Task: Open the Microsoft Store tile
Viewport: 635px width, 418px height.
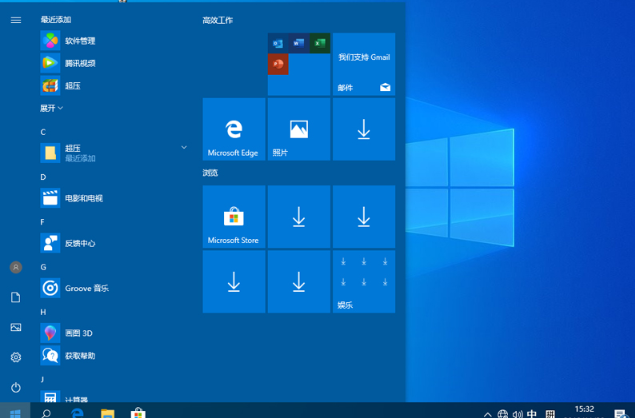Action: pos(234,217)
